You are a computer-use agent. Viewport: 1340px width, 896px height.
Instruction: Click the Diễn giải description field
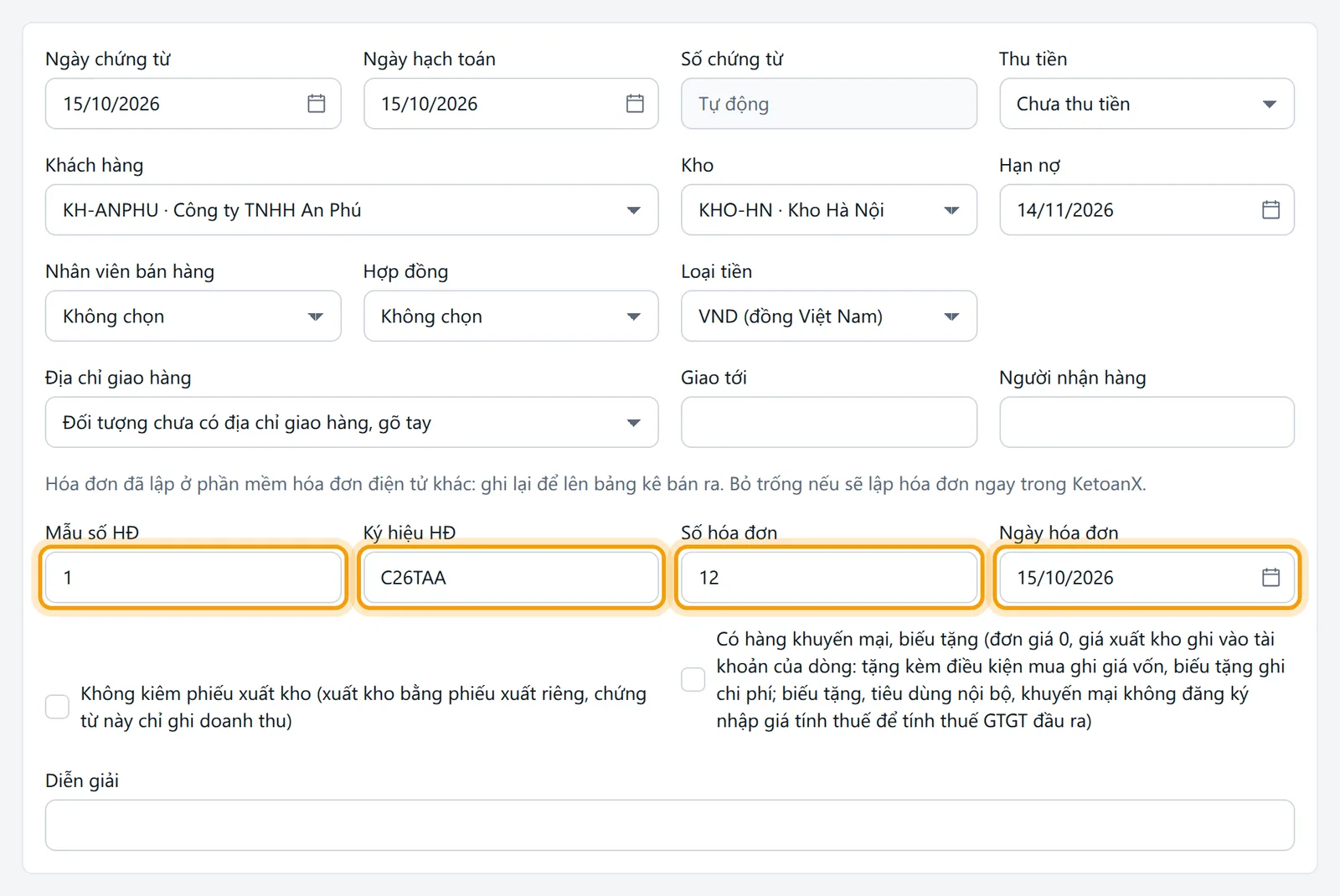[670, 826]
